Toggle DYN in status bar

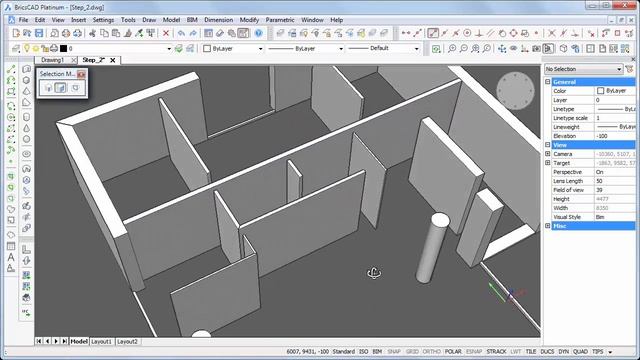[564, 351]
